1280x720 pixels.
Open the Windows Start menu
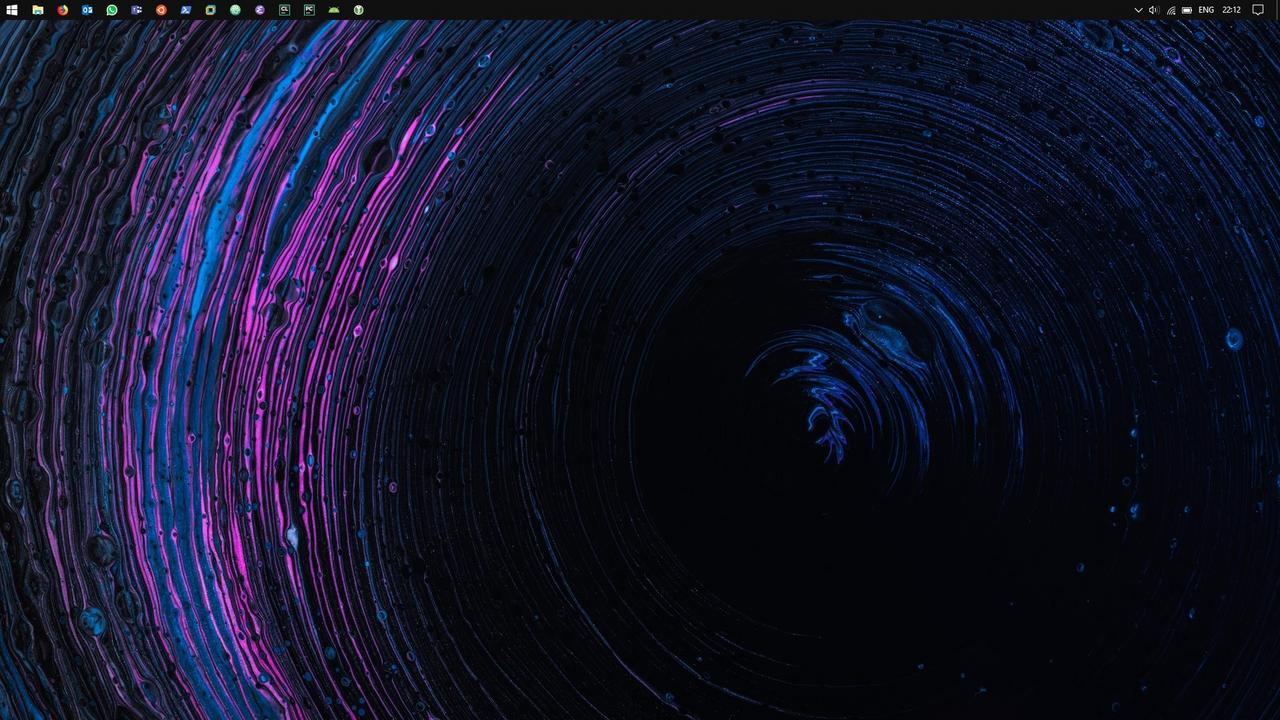(12, 10)
